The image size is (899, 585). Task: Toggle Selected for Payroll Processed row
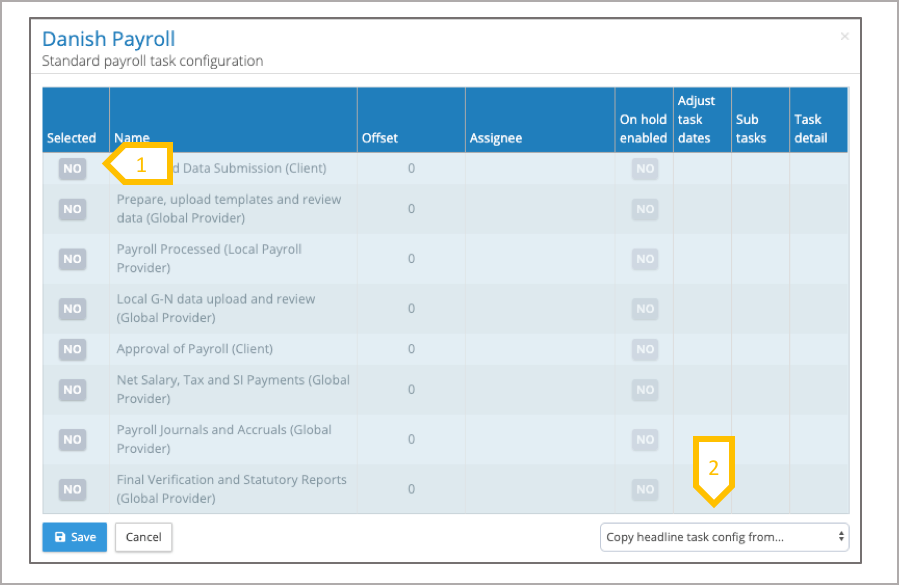coord(72,259)
